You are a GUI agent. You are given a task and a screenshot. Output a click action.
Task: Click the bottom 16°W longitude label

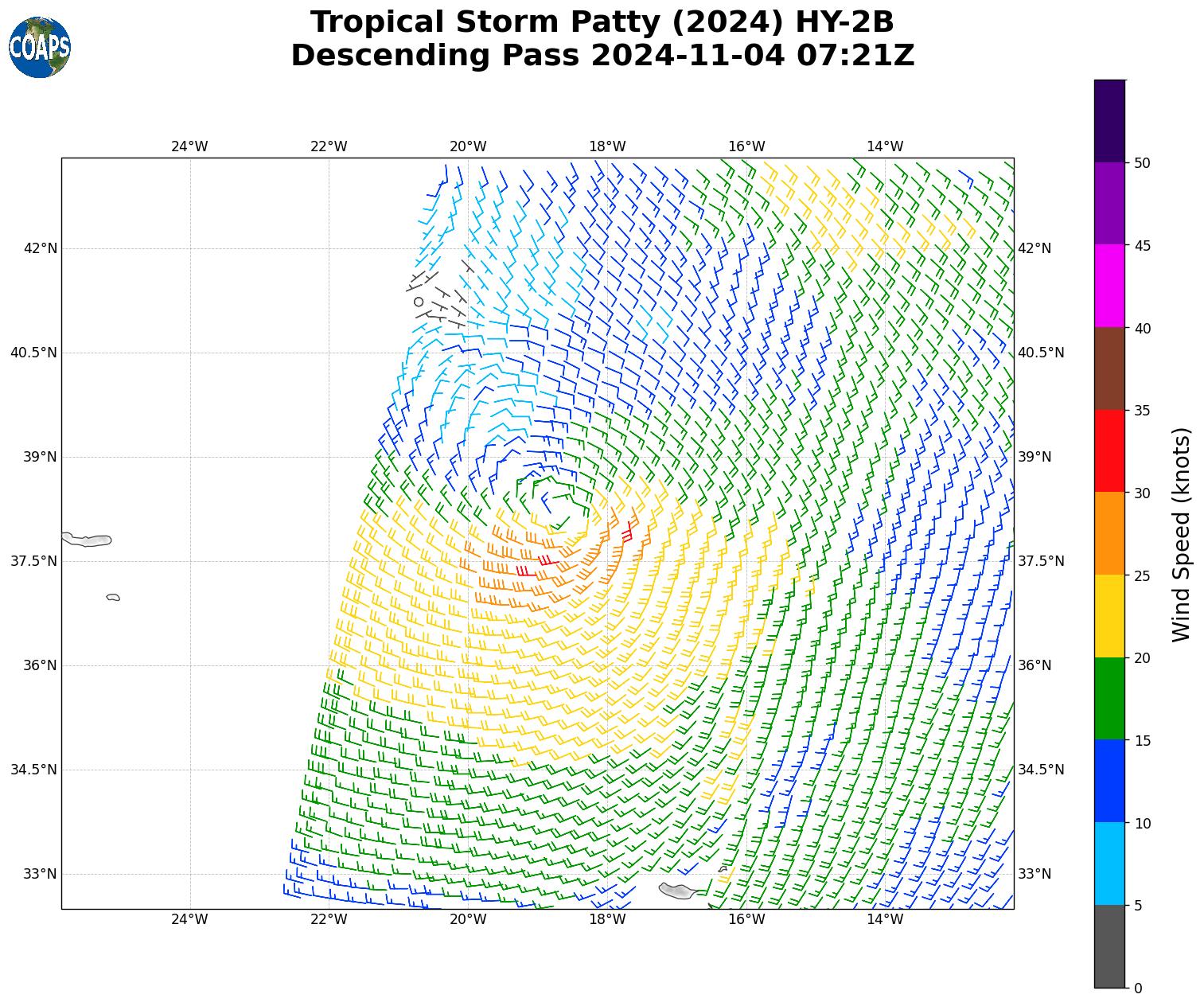point(746,920)
